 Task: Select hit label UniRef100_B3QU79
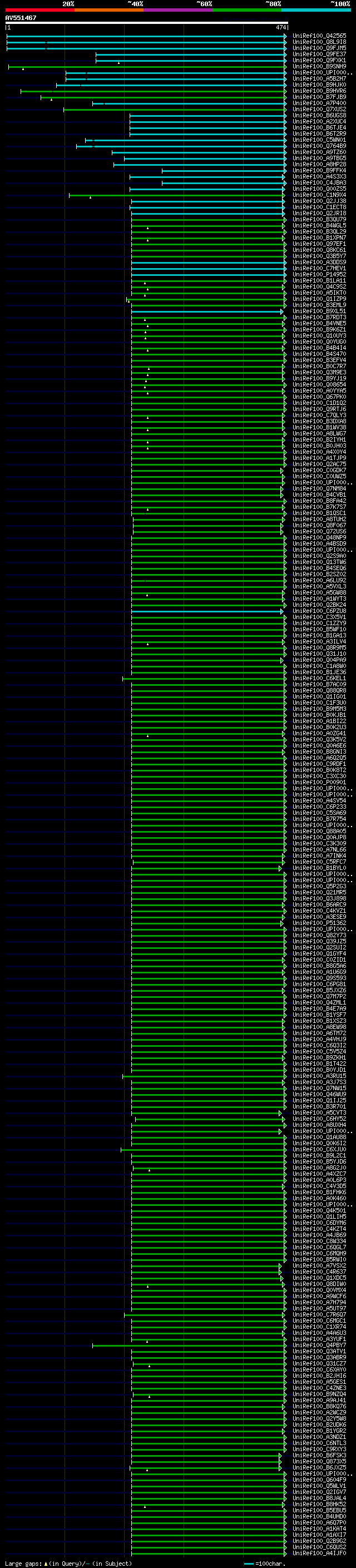coord(319,219)
